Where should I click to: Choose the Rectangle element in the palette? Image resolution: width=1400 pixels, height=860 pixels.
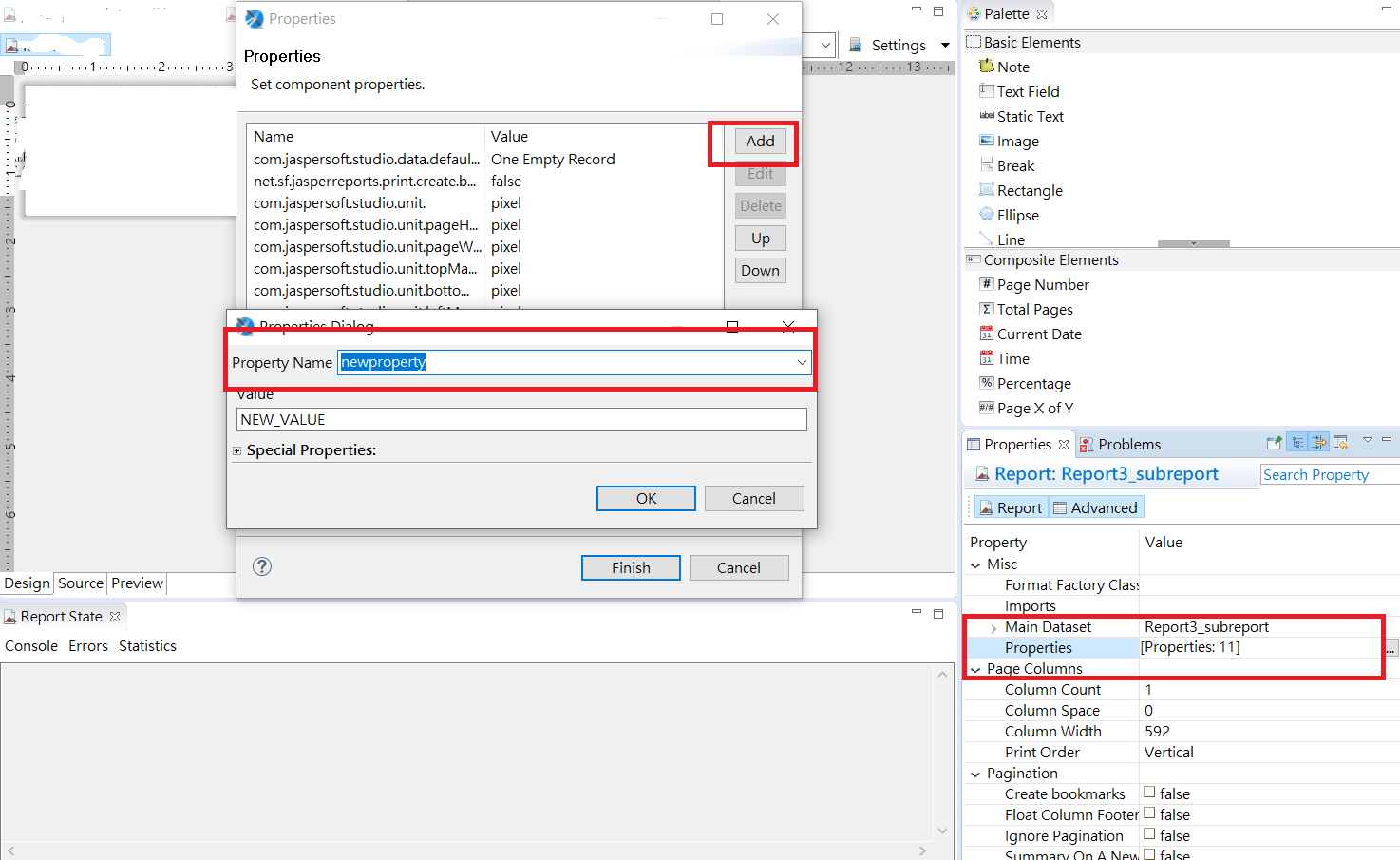click(1031, 190)
